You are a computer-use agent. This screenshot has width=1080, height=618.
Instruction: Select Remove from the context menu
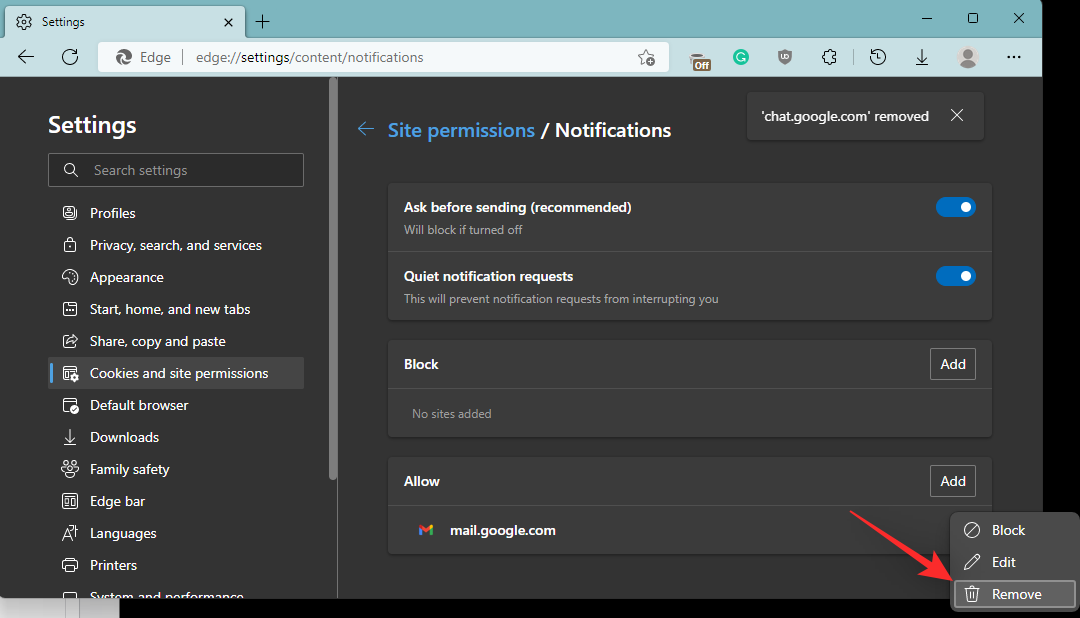tap(1015, 594)
